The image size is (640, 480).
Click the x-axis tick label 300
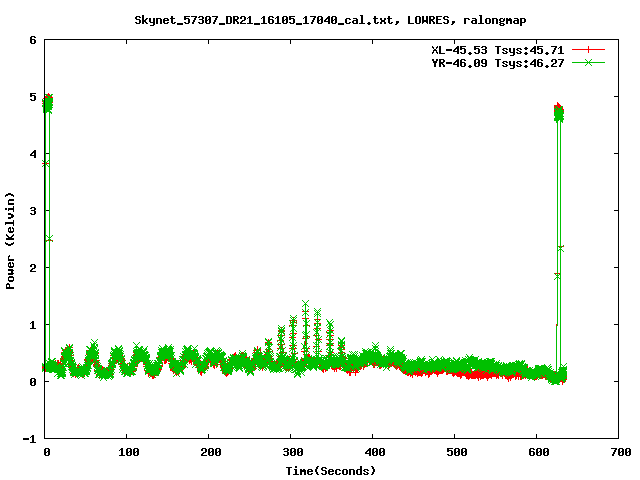[293, 452]
